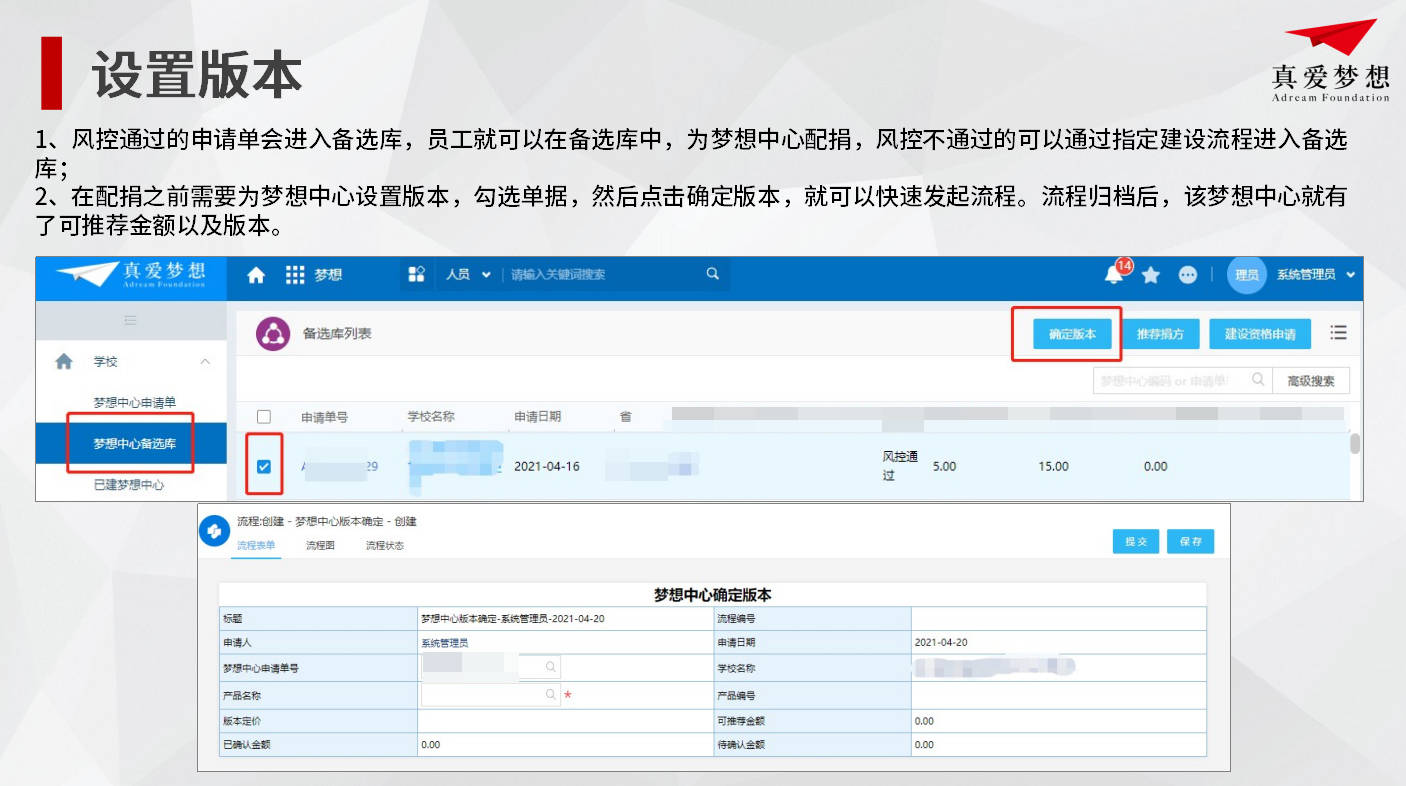The width and height of the screenshot is (1406, 786).
Task: Click magnifier in 梦想中心编码 search box
Action: coord(1258,380)
